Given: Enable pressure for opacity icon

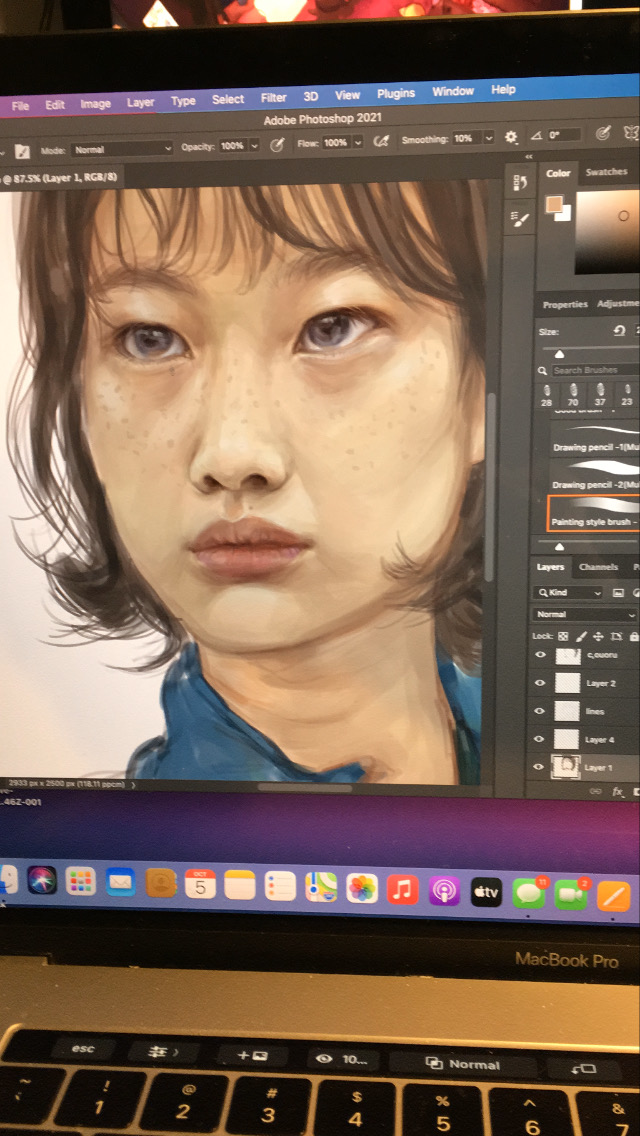Looking at the screenshot, I should click(x=276, y=144).
